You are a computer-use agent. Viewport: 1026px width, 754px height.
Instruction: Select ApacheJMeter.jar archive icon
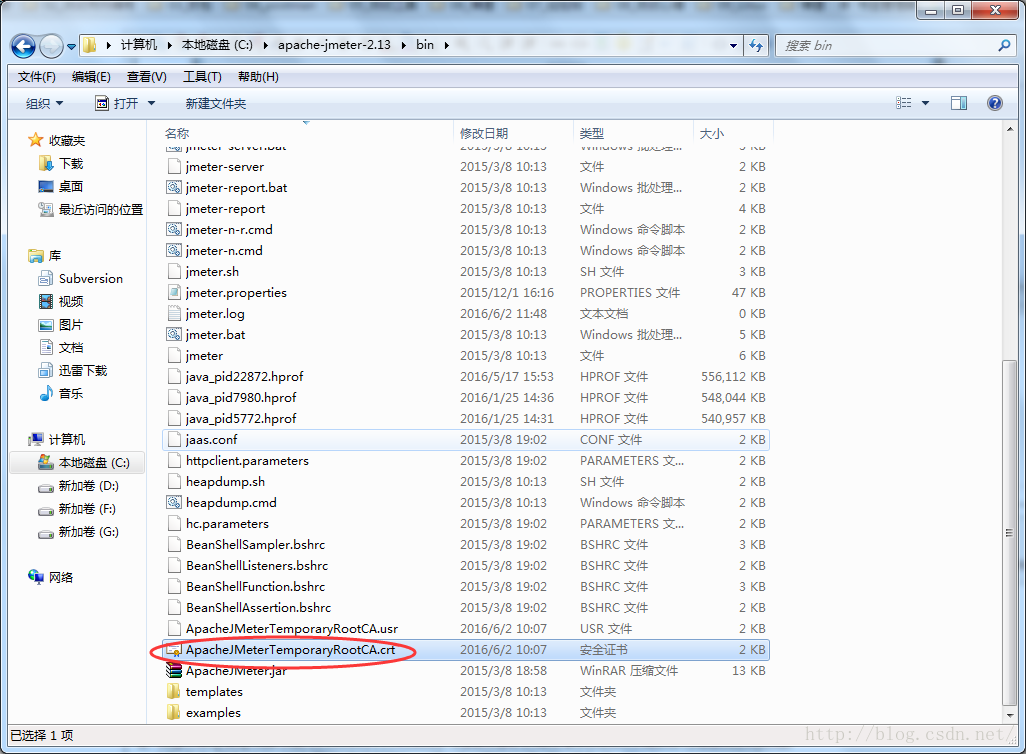coord(173,670)
